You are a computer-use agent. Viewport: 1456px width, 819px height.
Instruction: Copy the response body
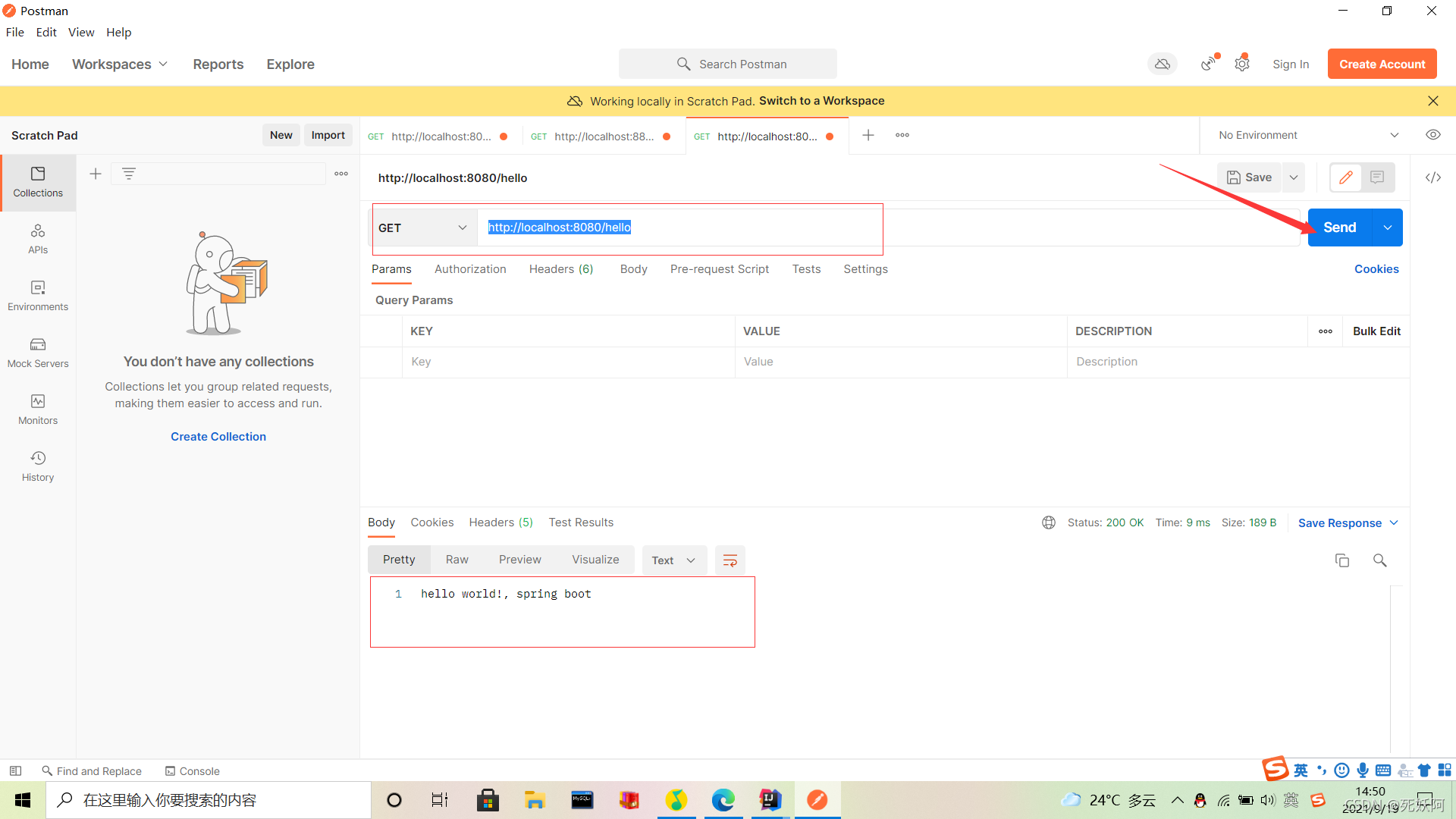(x=1342, y=560)
